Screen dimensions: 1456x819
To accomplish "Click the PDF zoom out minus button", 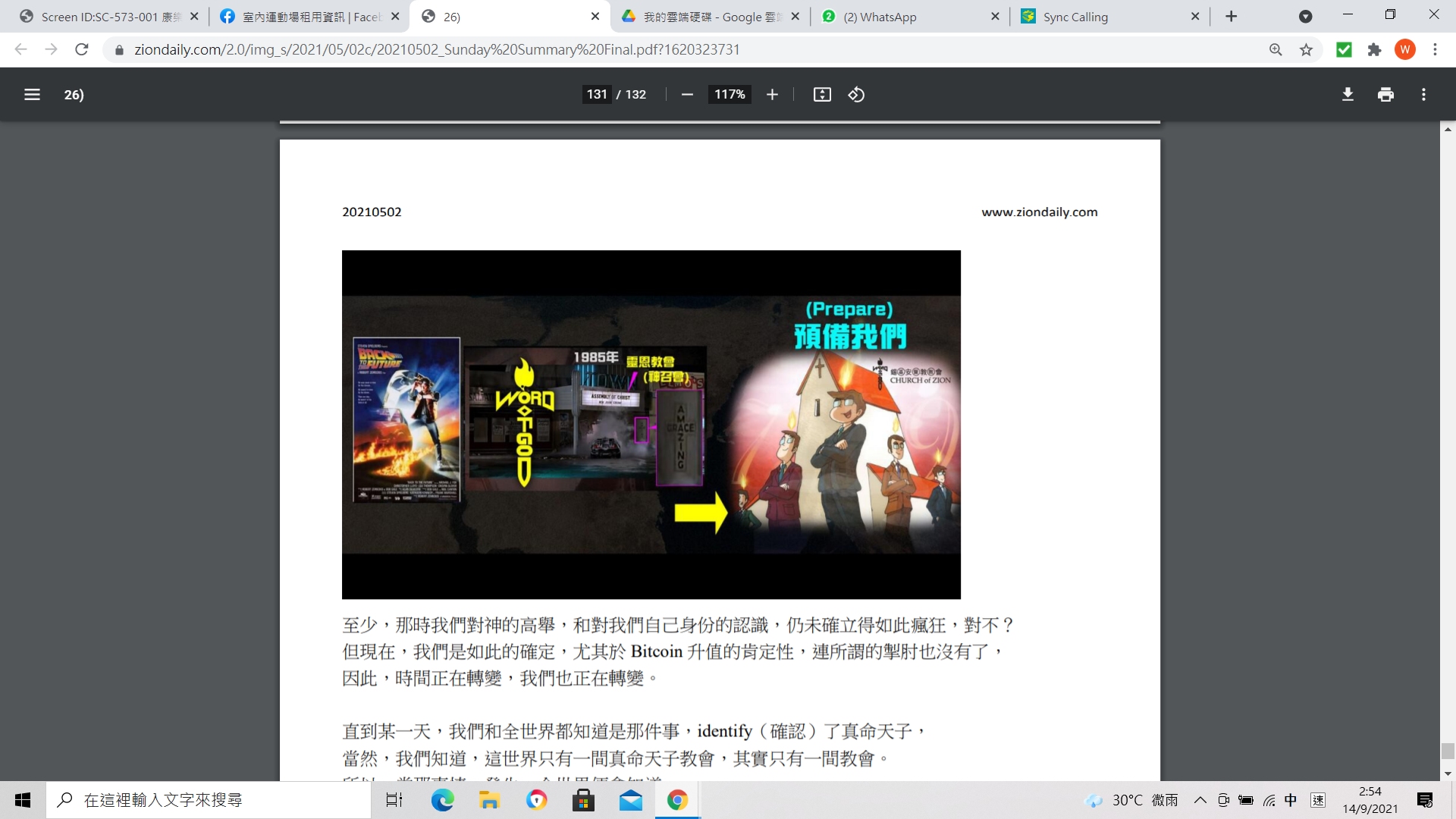I will click(x=687, y=95).
